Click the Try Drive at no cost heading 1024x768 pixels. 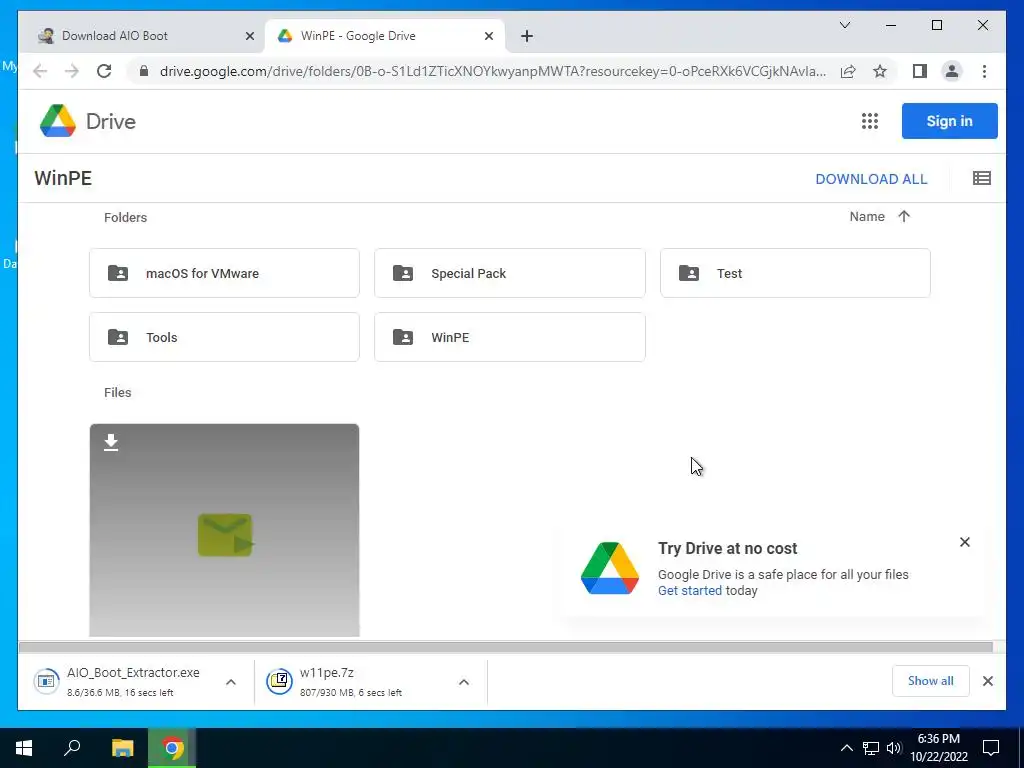[728, 548]
